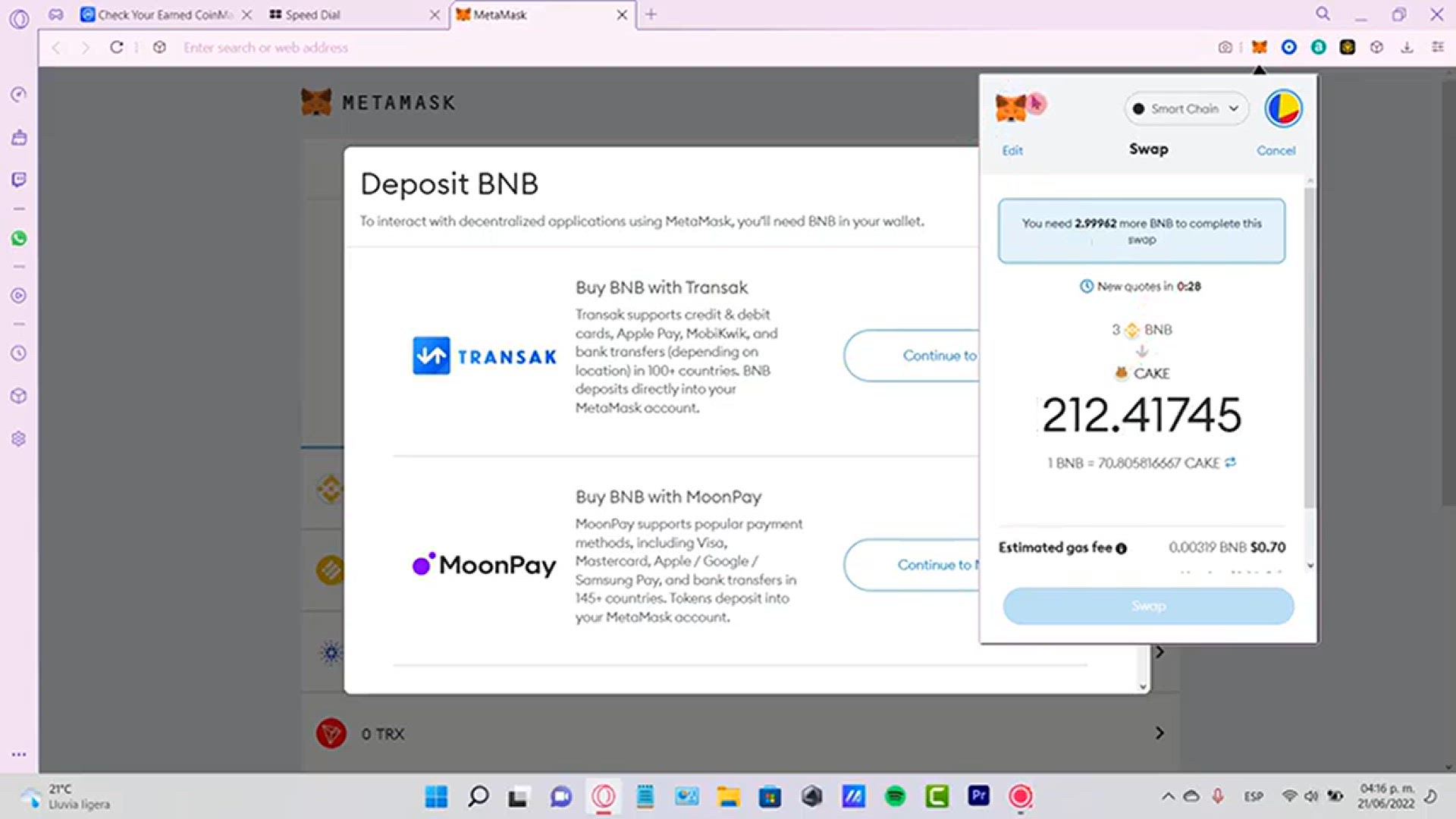Continue to Transak button
Image resolution: width=1456 pixels, height=819 pixels.
pos(912,355)
